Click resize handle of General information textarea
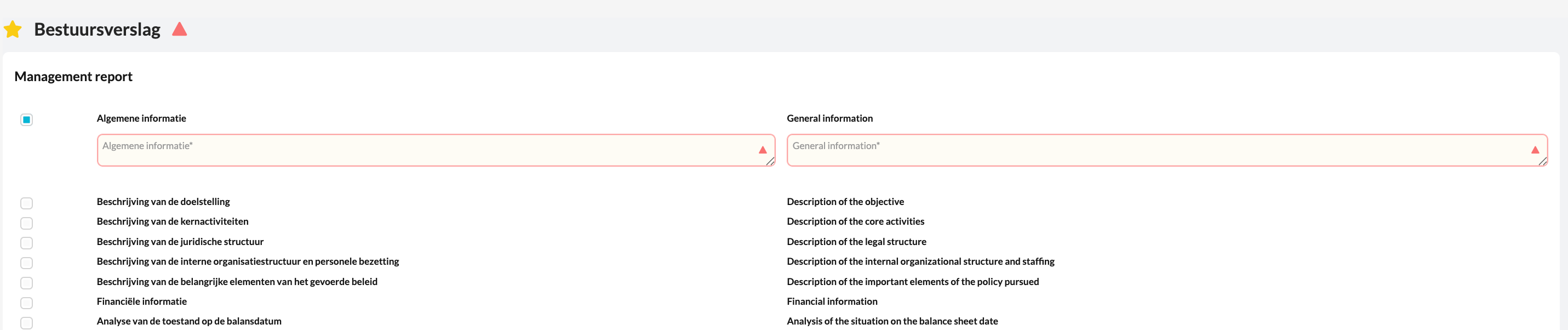The image size is (1568, 330). (x=1542, y=161)
